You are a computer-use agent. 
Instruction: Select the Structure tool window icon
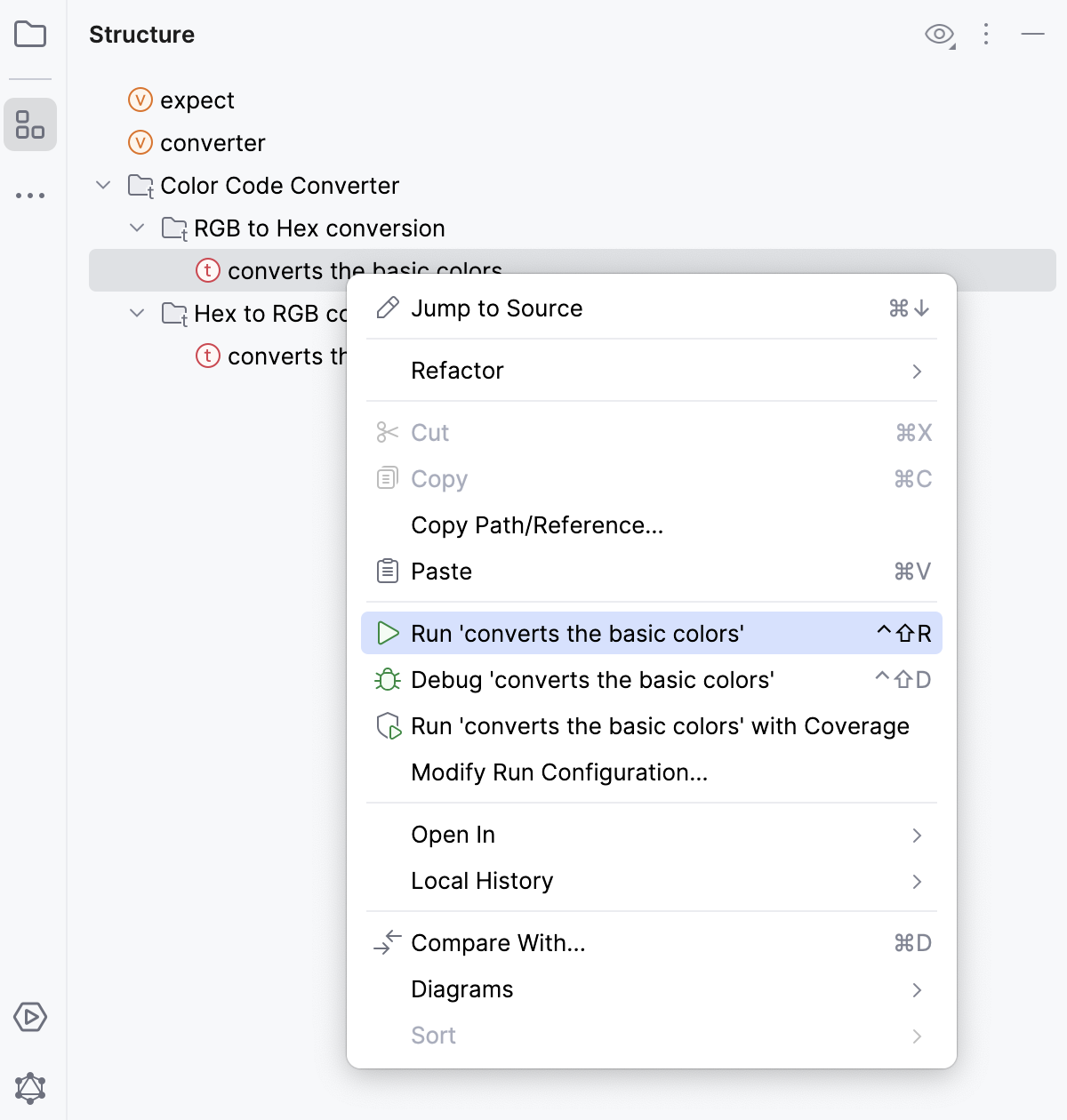click(x=30, y=125)
